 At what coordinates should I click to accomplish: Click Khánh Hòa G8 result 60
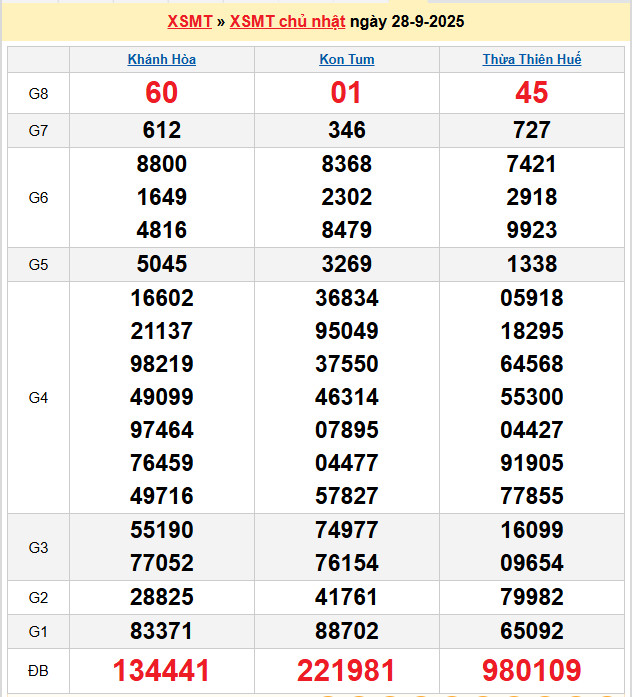162,93
